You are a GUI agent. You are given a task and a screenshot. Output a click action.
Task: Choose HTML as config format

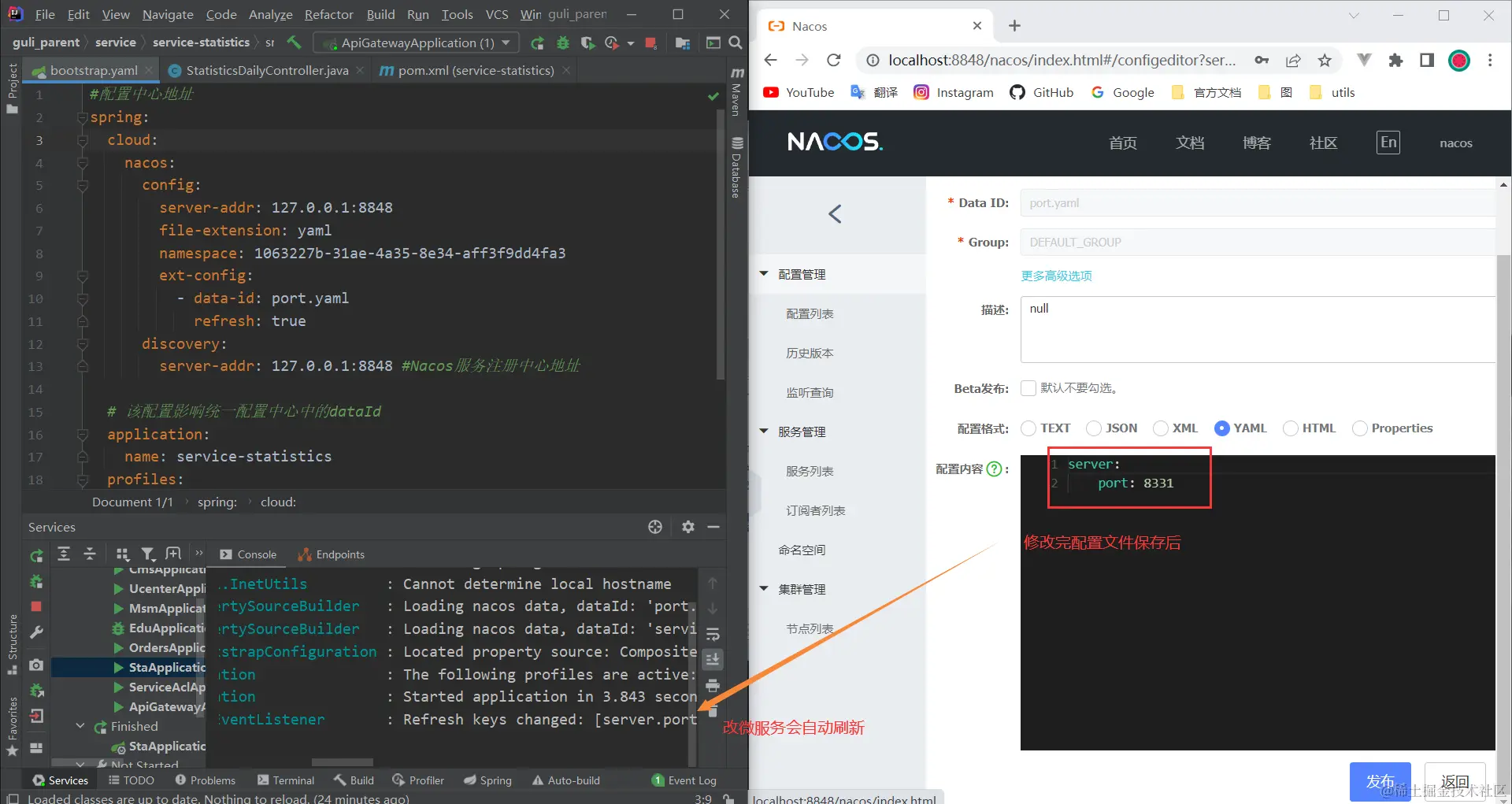(x=1291, y=428)
